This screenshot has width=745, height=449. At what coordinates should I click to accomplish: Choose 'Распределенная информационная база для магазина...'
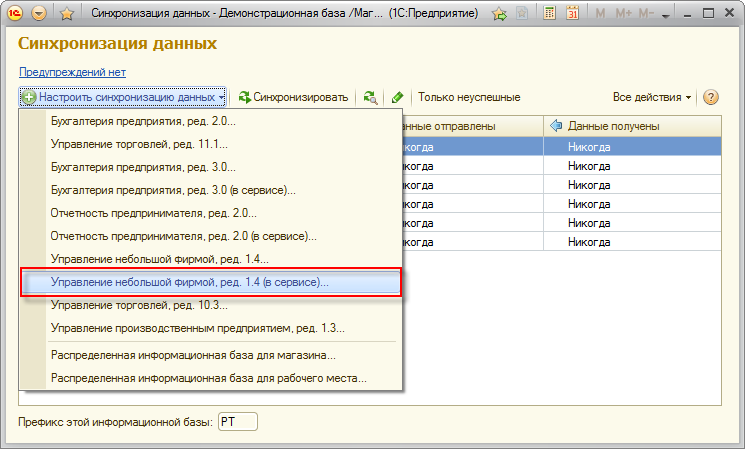click(211, 355)
